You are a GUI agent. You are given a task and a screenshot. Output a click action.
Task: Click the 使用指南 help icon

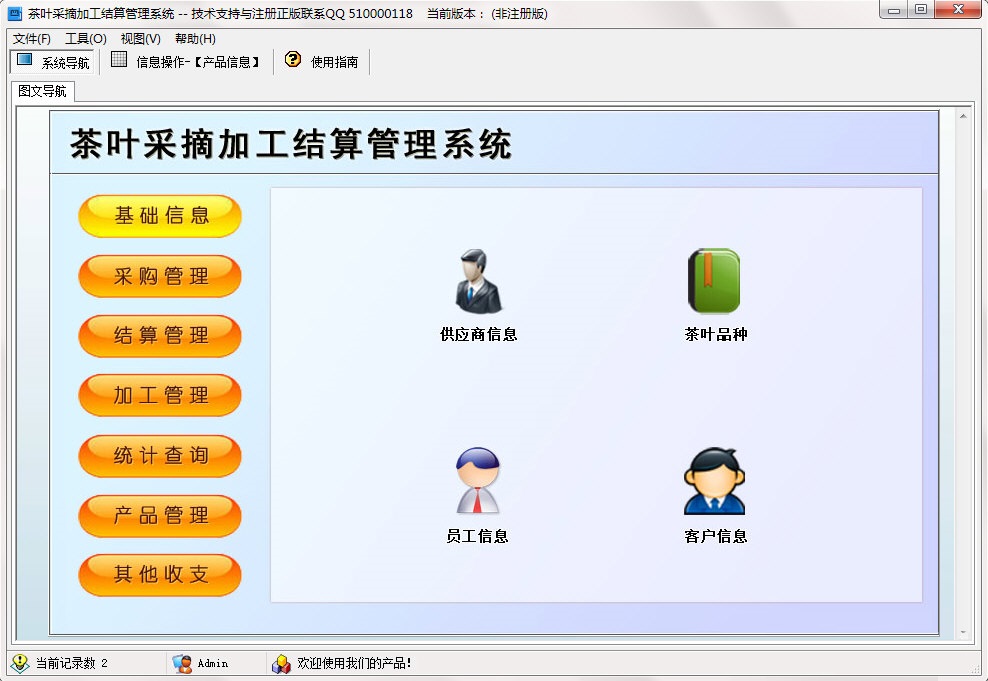point(290,61)
